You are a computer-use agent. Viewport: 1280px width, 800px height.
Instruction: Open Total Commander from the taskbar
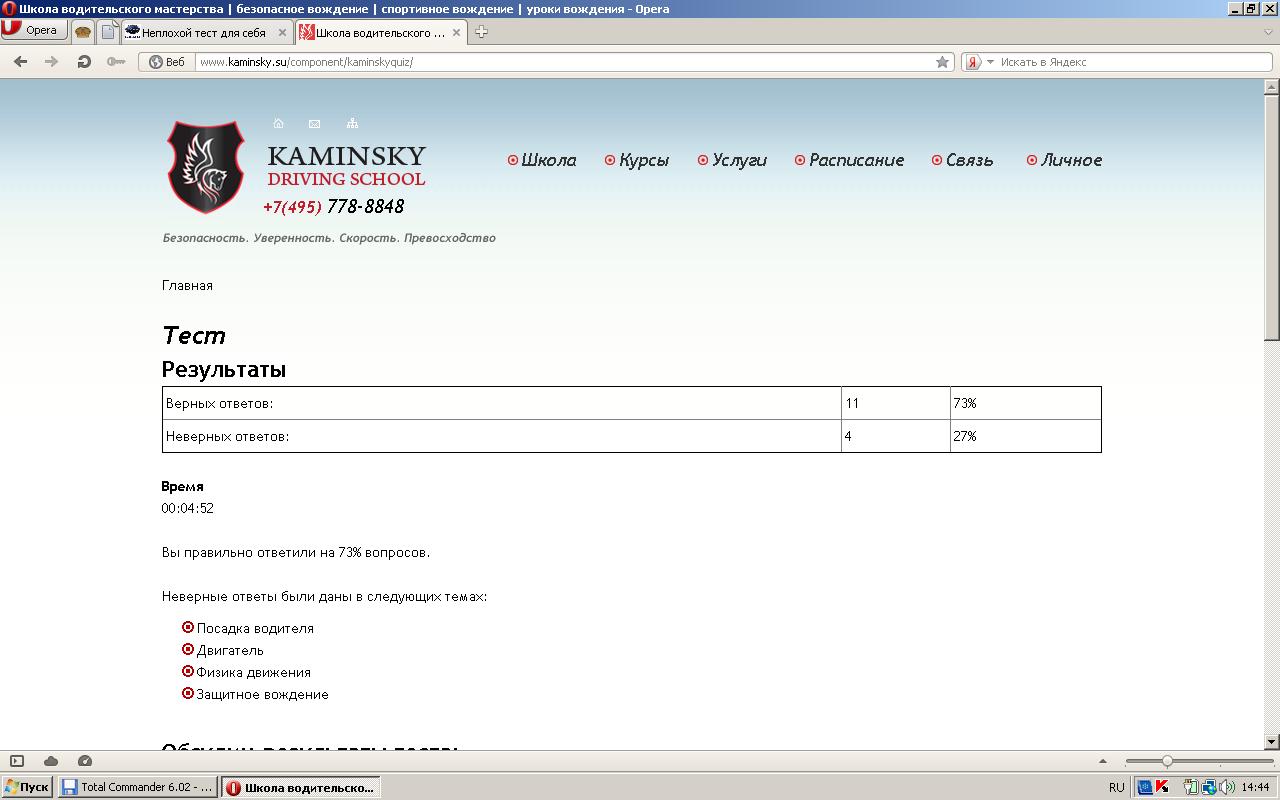coord(138,787)
